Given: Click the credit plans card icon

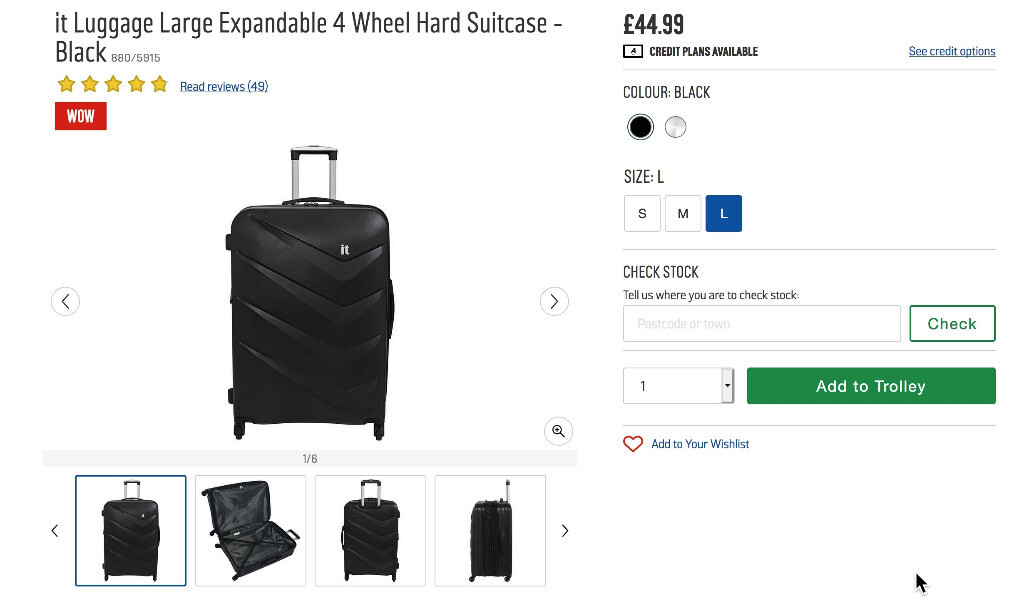Looking at the screenshot, I should click(x=633, y=52).
